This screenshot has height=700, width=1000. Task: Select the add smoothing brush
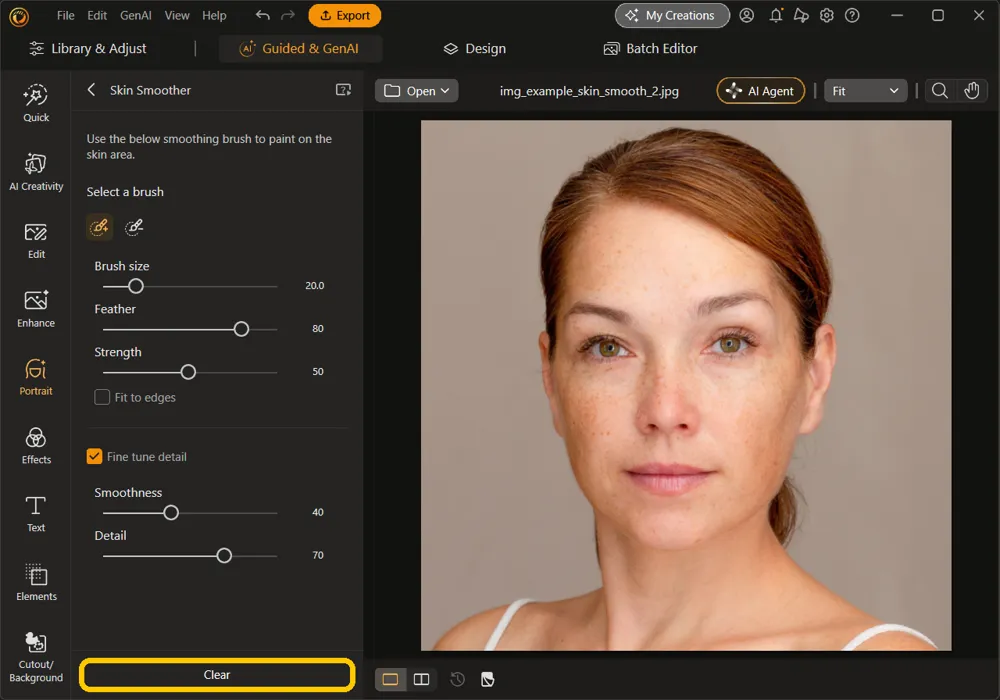click(99, 227)
